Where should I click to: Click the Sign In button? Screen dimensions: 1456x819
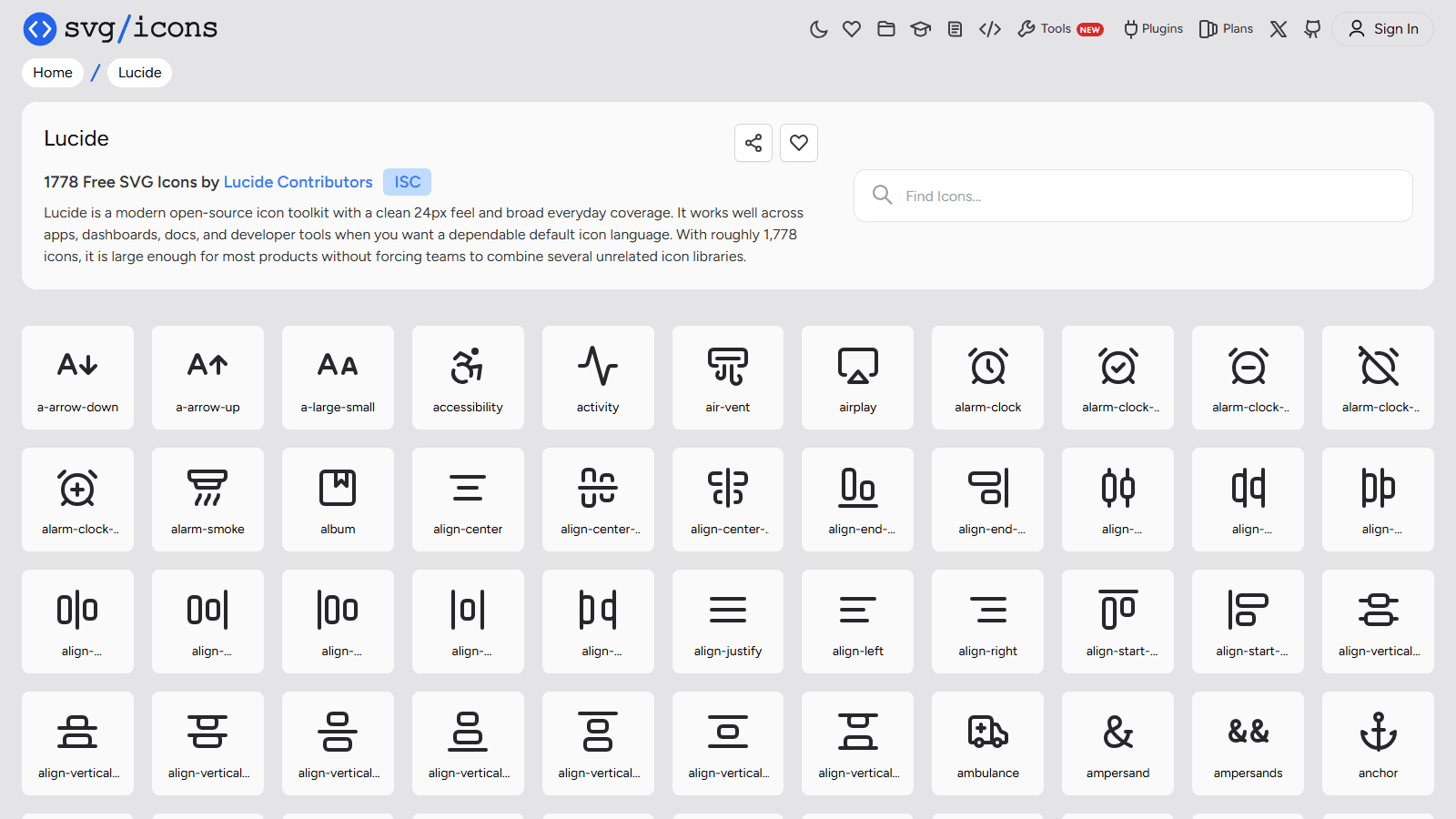coord(1382,29)
